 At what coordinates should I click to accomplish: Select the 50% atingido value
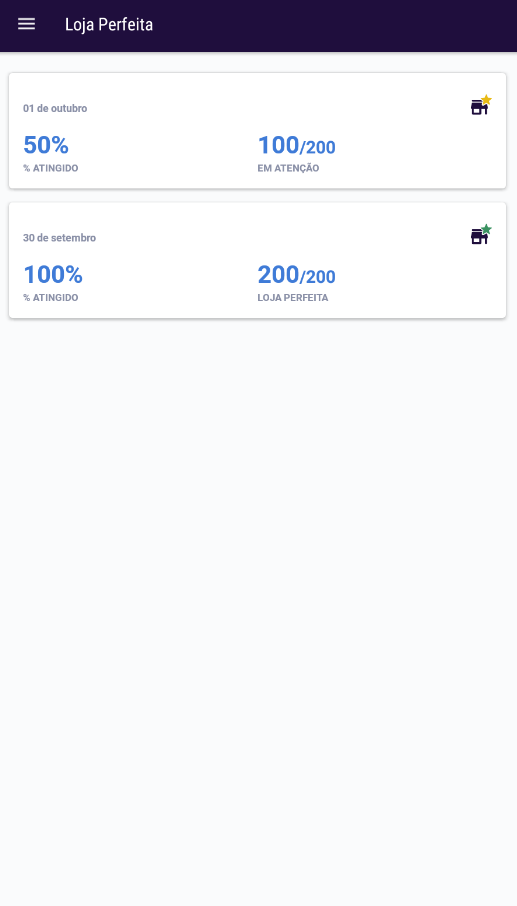[x=46, y=145]
